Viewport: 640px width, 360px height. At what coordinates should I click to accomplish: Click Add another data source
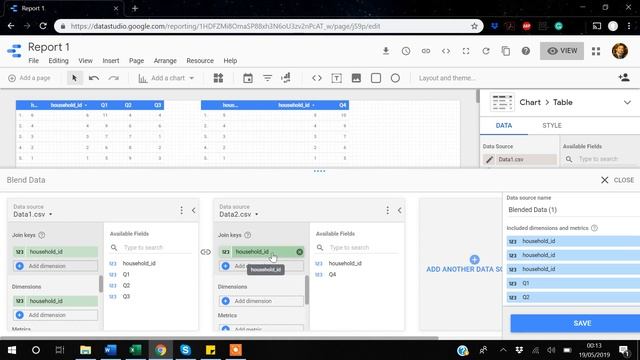pos(464,264)
